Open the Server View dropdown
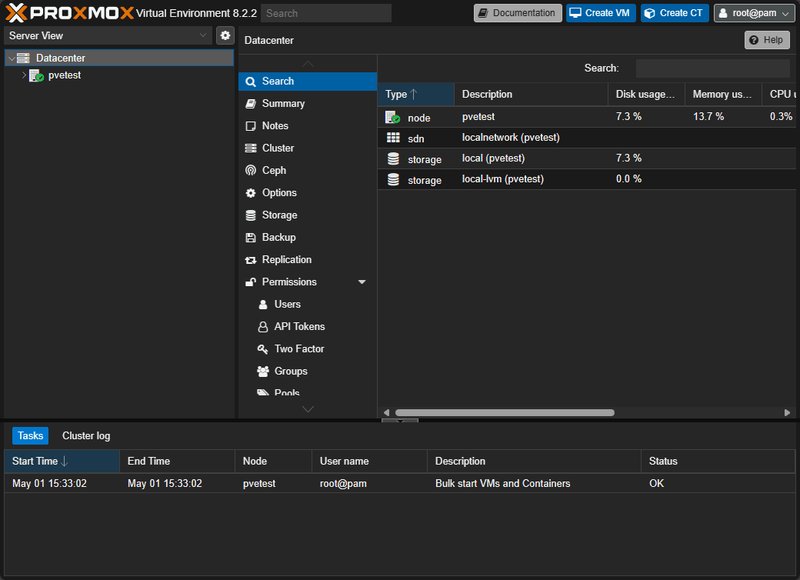Image resolution: width=800 pixels, height=580 pixels. [108, 36]
